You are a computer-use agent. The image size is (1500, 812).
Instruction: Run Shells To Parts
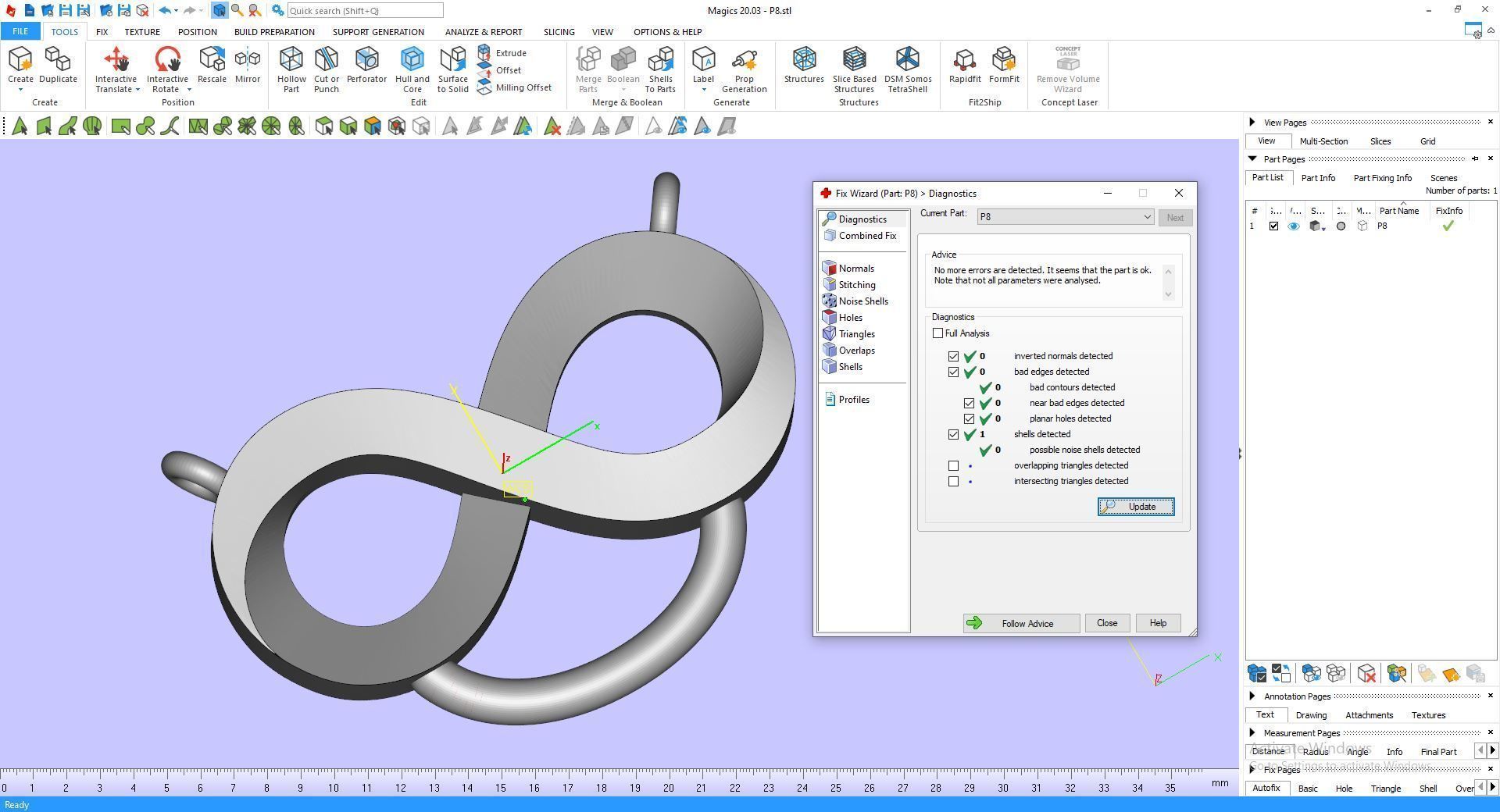pyautogui.click(x=660, y=69)
